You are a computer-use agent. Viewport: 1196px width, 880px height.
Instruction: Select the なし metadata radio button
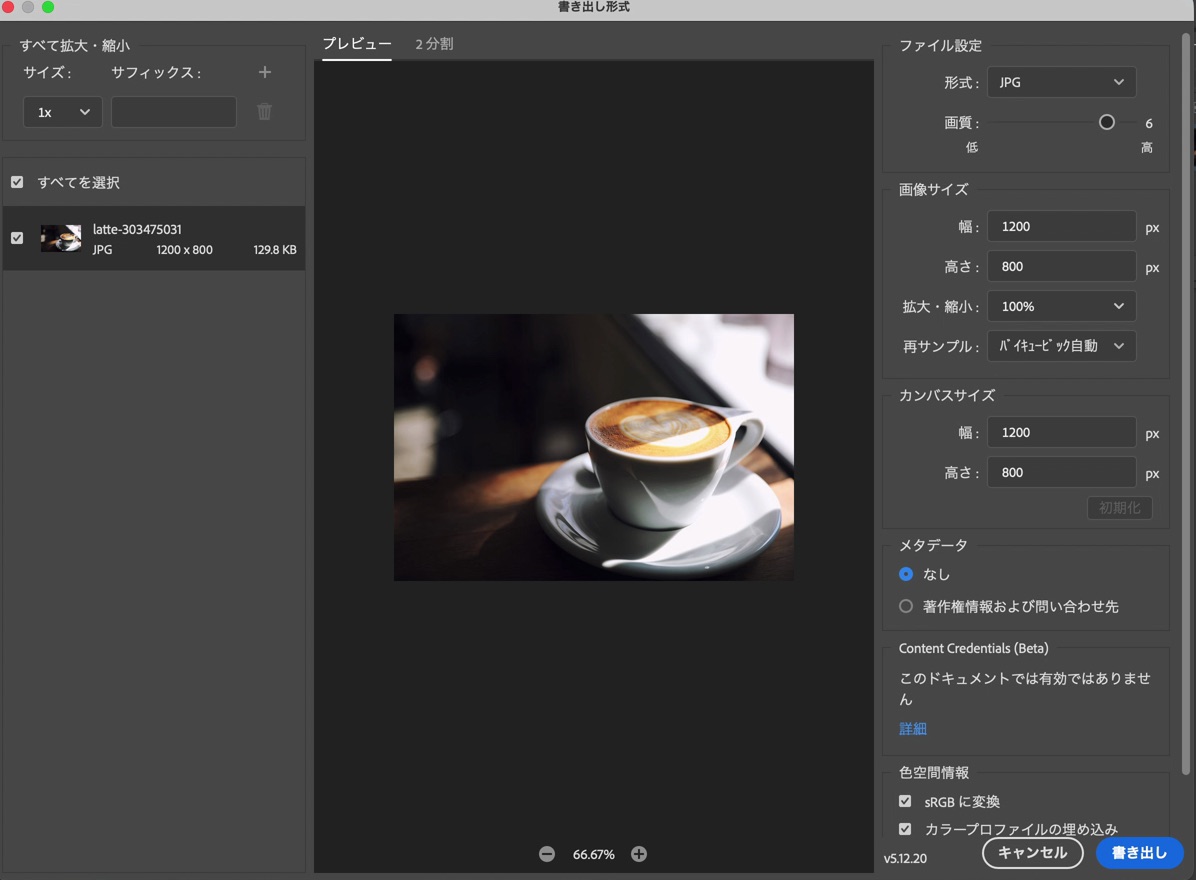coord(905,574)
